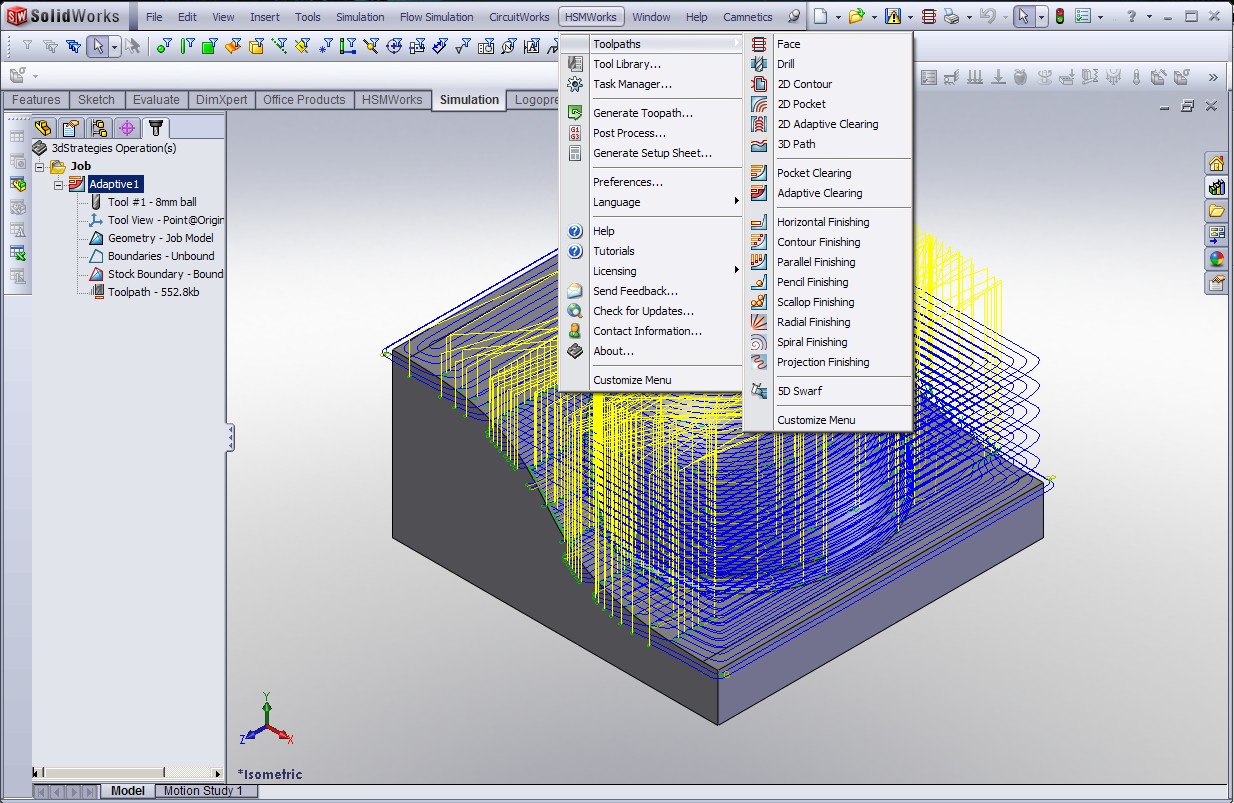The width and height of the screenshot is (1234, 803).
Task: Collapse the Job folder tree node
Action: (41, 167)
